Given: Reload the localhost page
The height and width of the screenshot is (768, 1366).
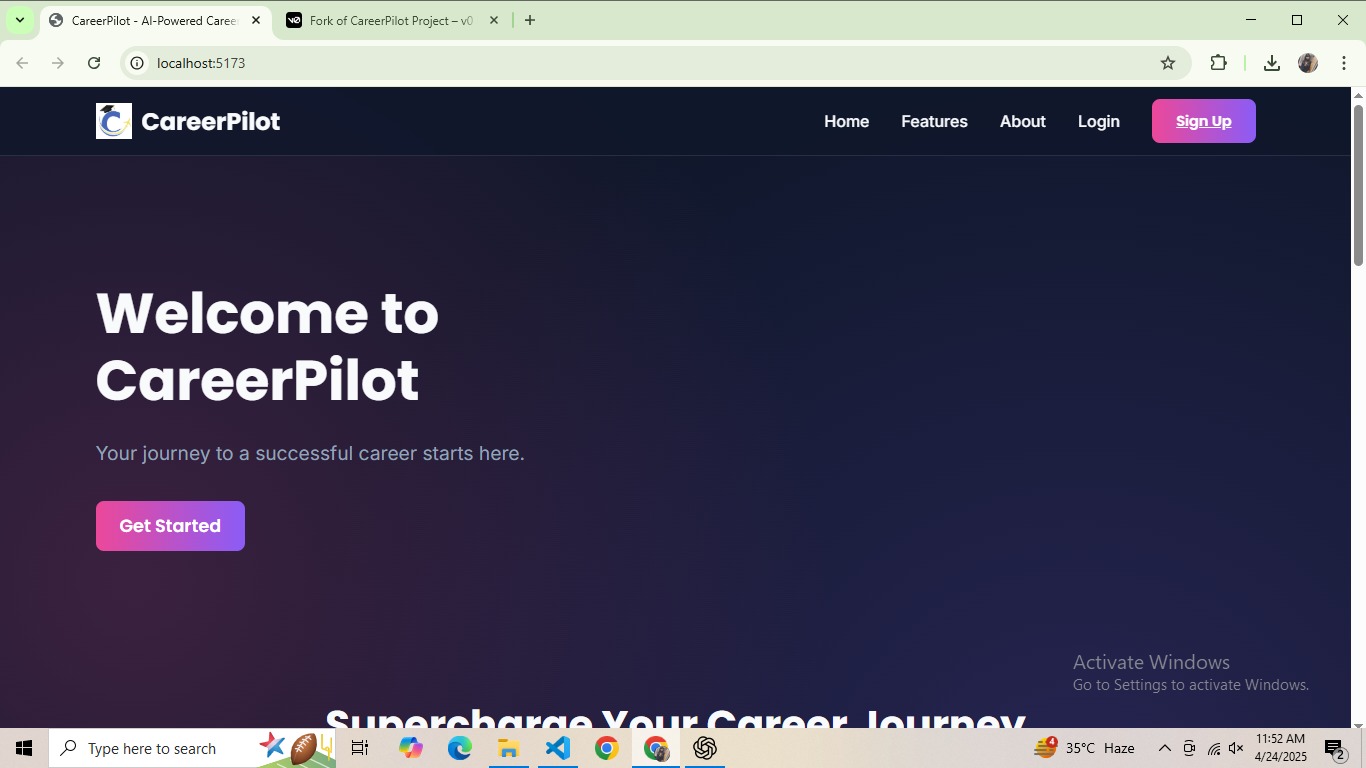Looking at the screenshot, I should pyautogui.click(x=94, y=63).
